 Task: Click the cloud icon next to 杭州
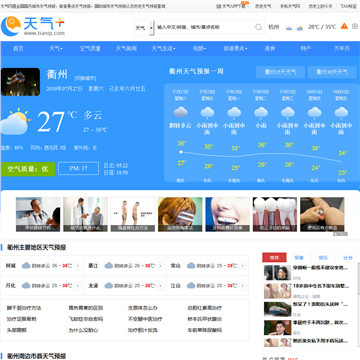(289, 28)
